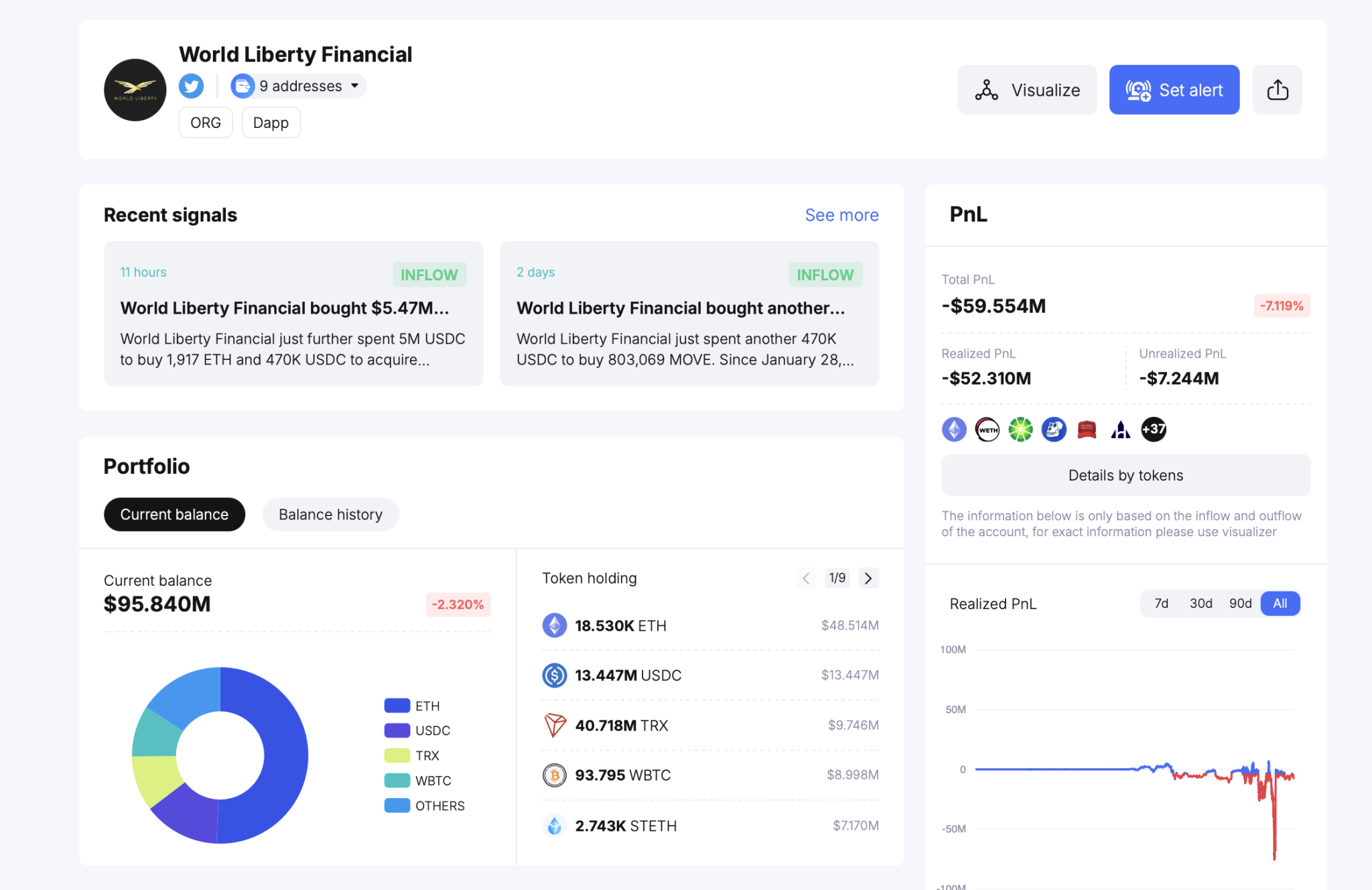The height and width of the screenshot is (890, 1372).
Task: Open the 11 hours inflow signal card
Action: pos(293,314)
